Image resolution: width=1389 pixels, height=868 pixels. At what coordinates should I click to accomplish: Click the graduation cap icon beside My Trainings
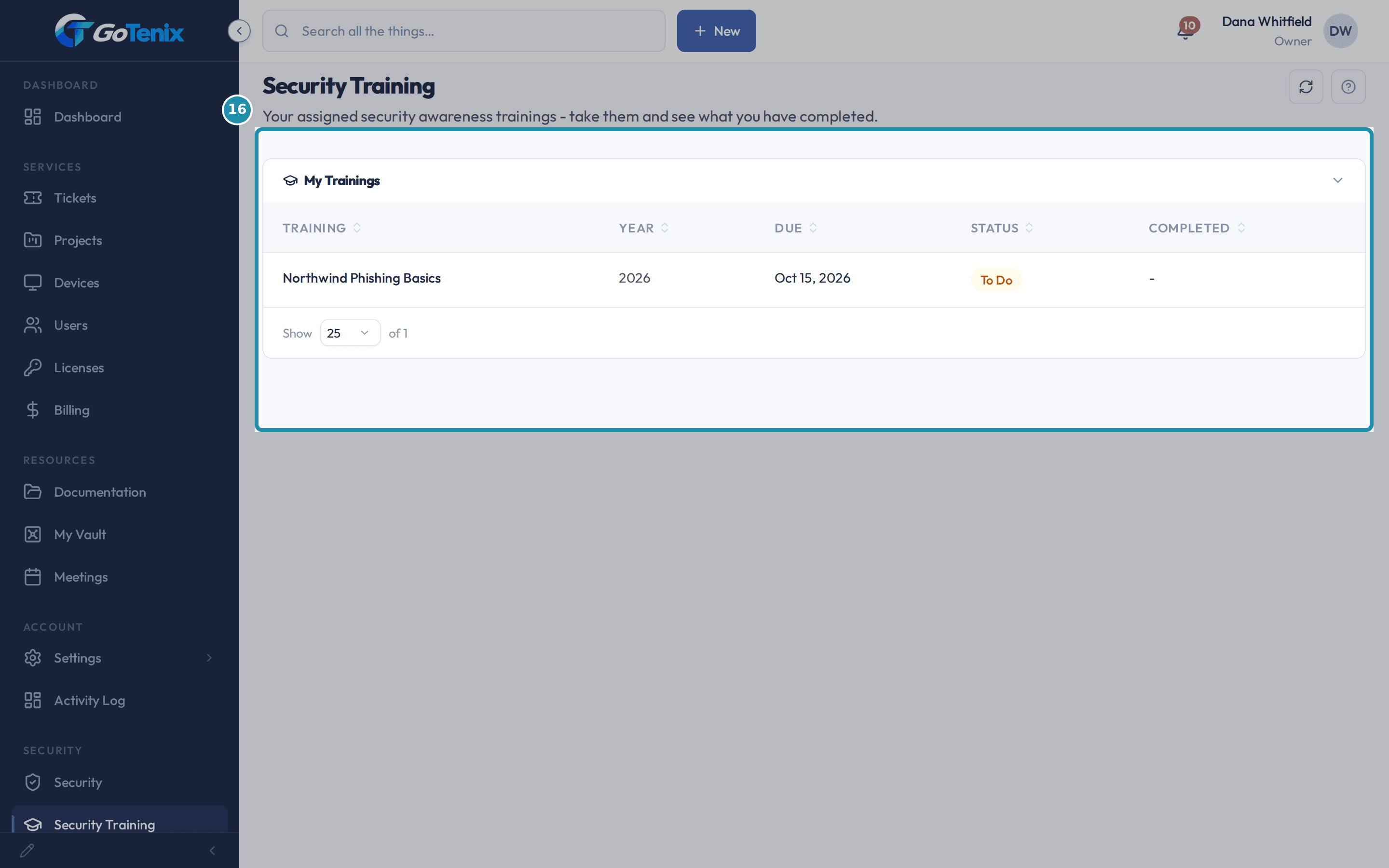[x=290, y=181]
